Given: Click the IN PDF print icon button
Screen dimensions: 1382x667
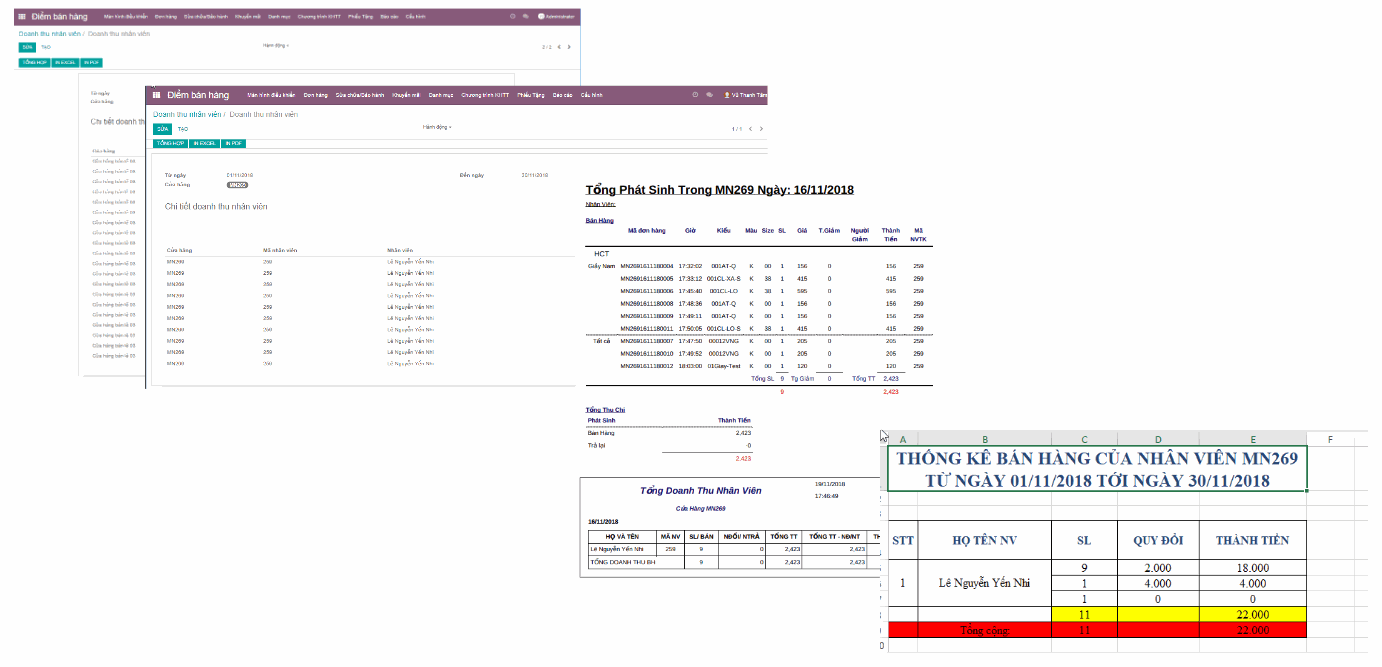Looking at the screenshot, I should [x=234, y=142].
